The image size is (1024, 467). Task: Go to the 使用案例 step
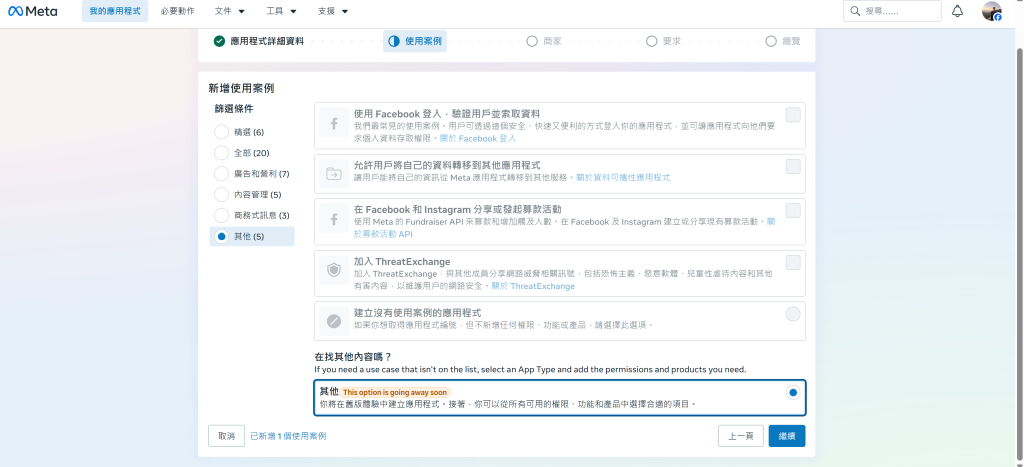pos(415,41)
